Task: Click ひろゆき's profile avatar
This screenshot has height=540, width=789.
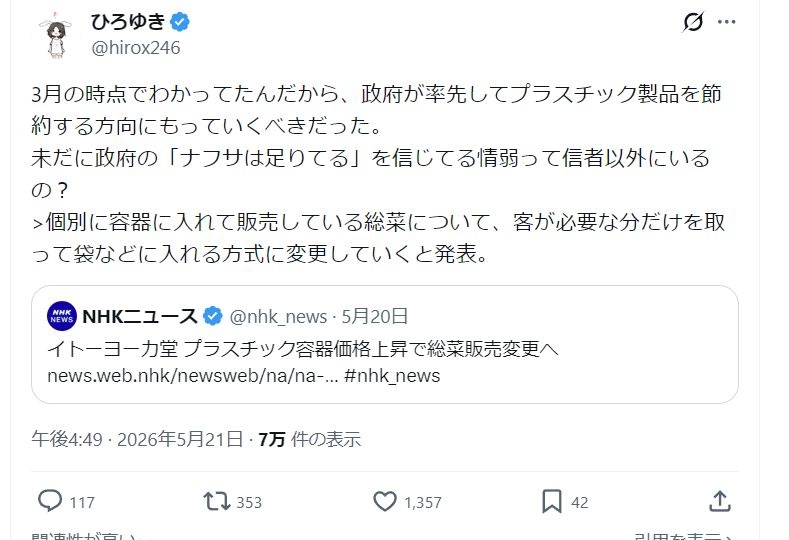Action: 57,34
